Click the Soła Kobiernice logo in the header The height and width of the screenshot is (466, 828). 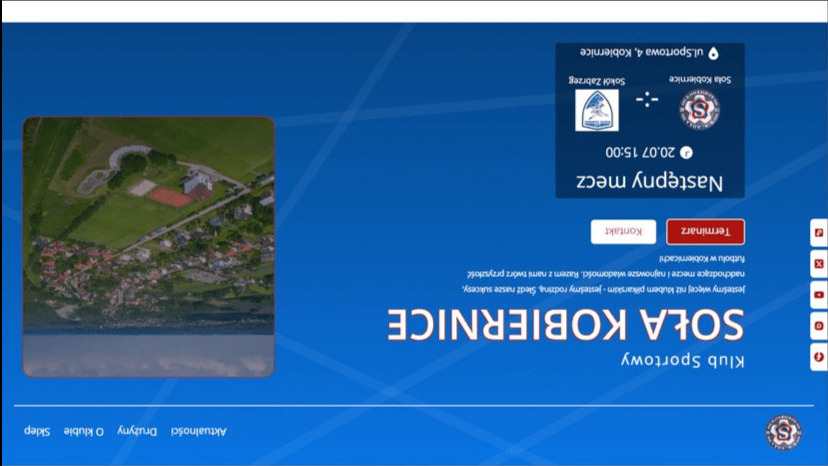pos(784,432)
